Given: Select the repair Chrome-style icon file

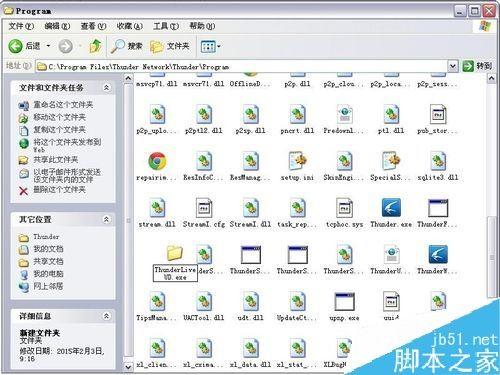Looking at the screenshot, I should coord(157,161).
